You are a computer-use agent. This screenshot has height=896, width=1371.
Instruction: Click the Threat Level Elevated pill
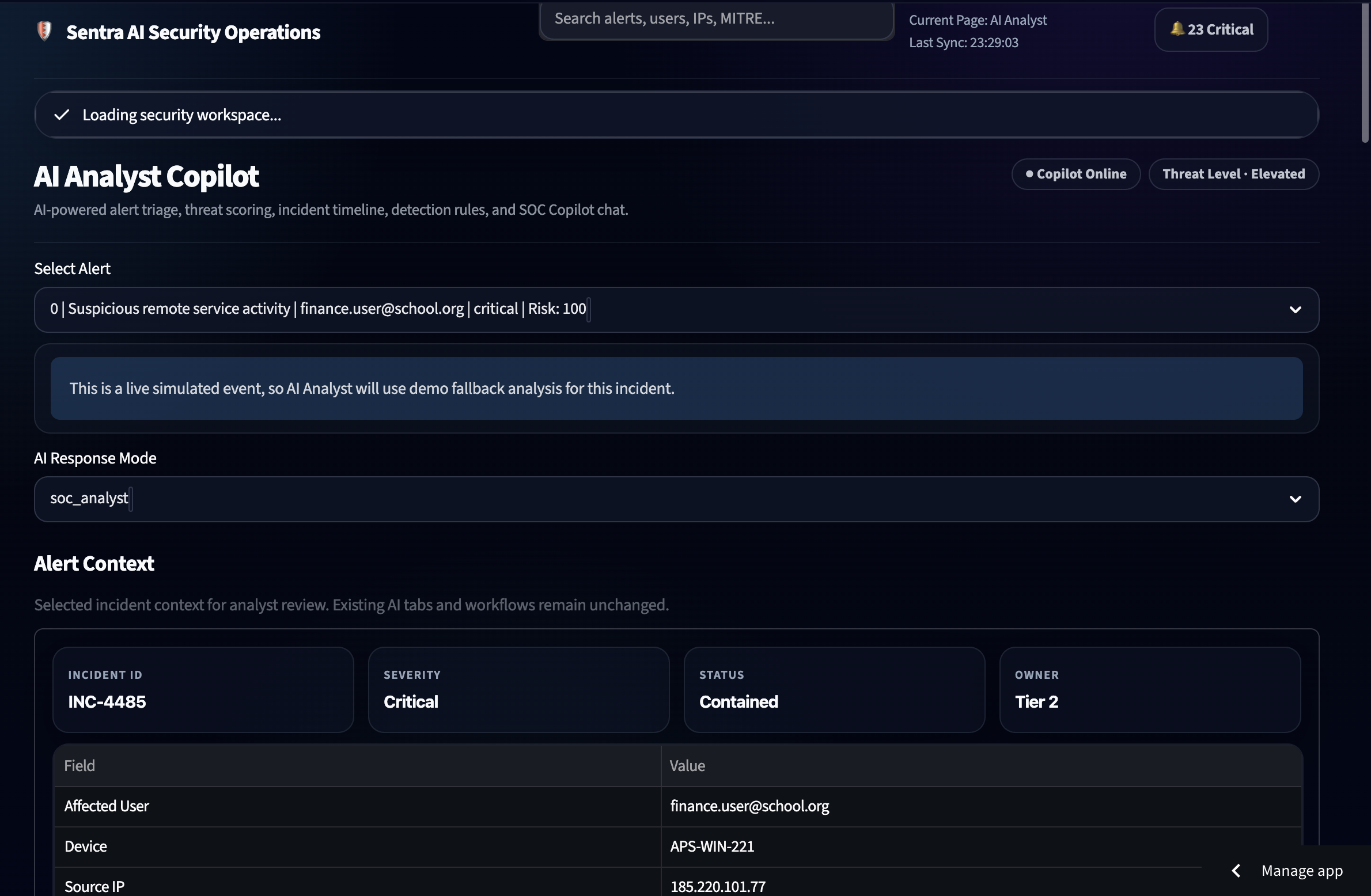[1234, 174]
